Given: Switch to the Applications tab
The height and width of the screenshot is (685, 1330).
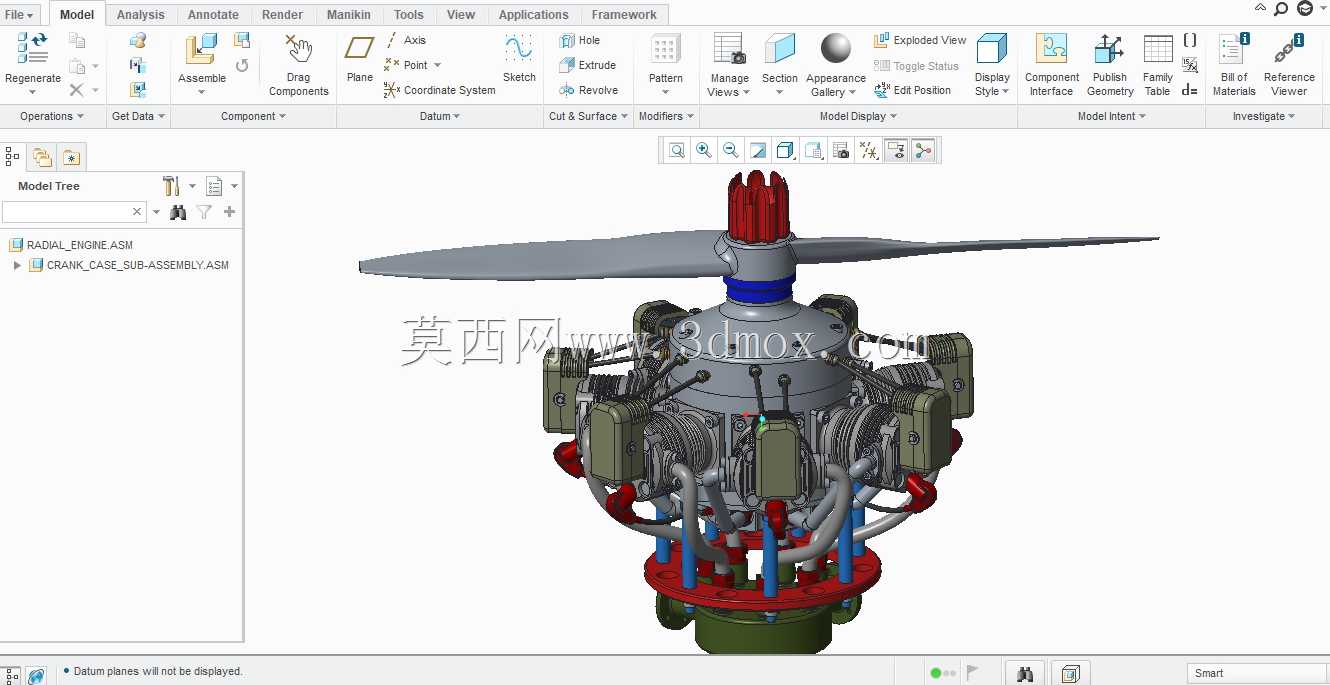Looking at the screenshot, I should [533, 15].
